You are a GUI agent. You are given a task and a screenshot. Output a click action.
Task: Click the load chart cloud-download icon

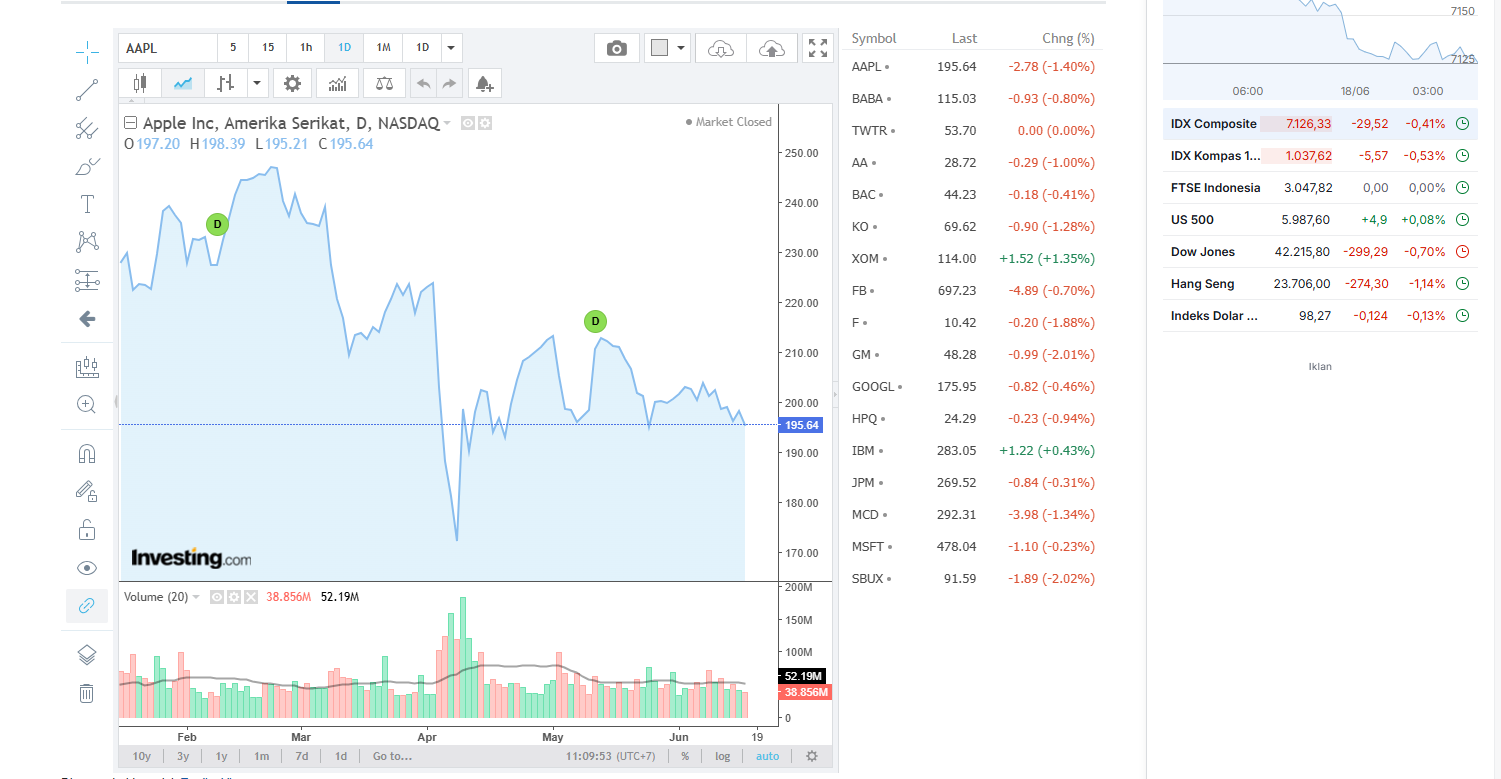click(721, 48)
